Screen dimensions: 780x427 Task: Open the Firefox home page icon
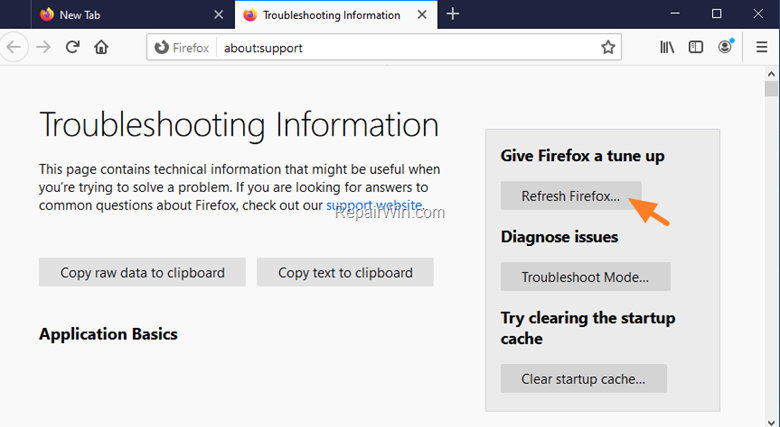tap(101, 47)
